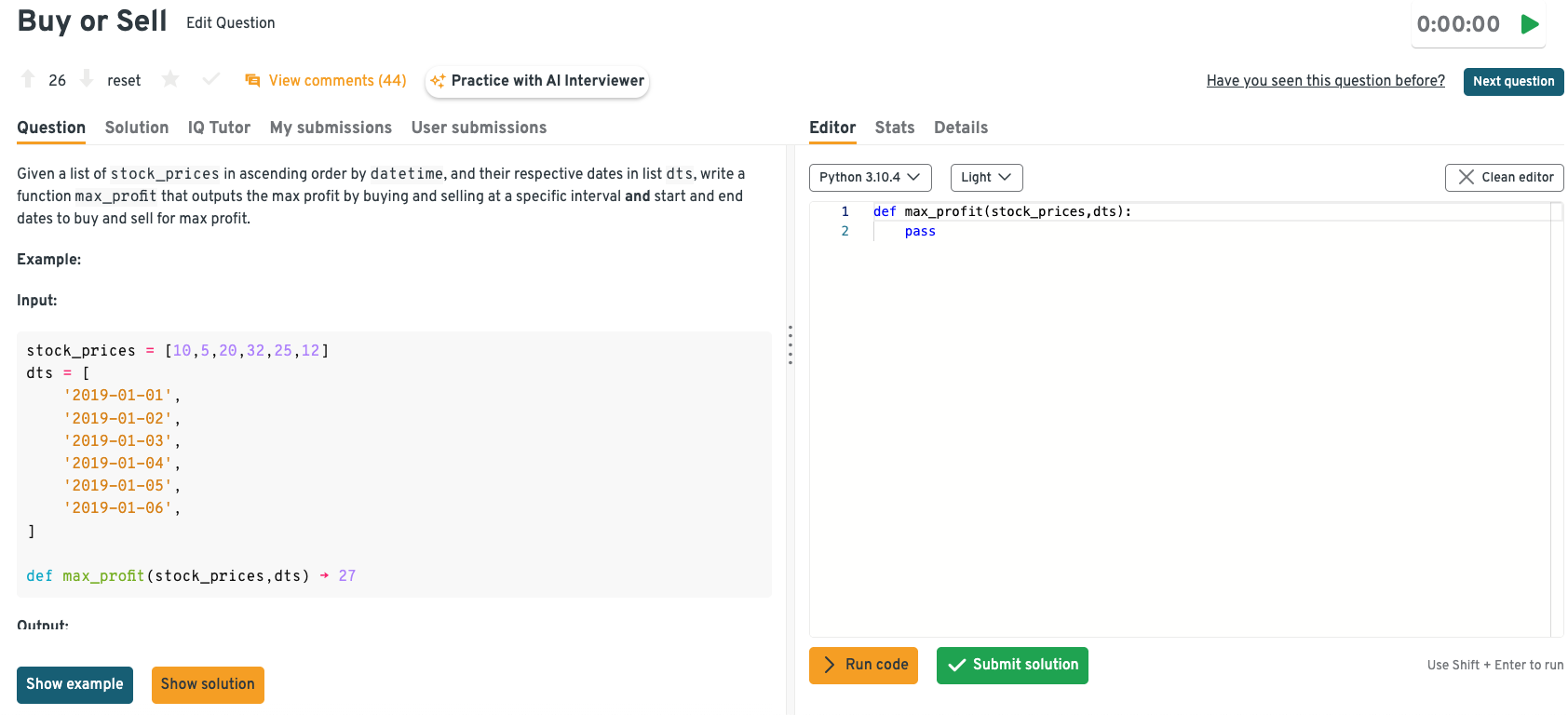
Task: Expand the Light theme dropdown
Action: (x=985, y=177)
